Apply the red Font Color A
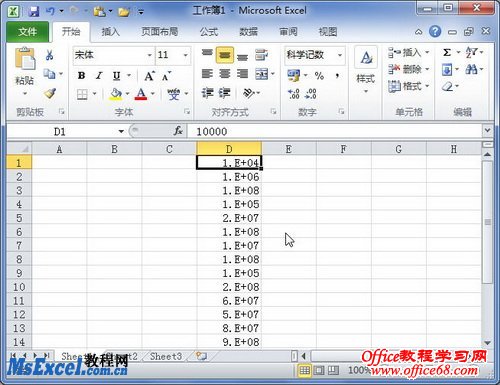The height and width of the screenshot is (385, 500). pyautogui.click(x=141, y=94)
